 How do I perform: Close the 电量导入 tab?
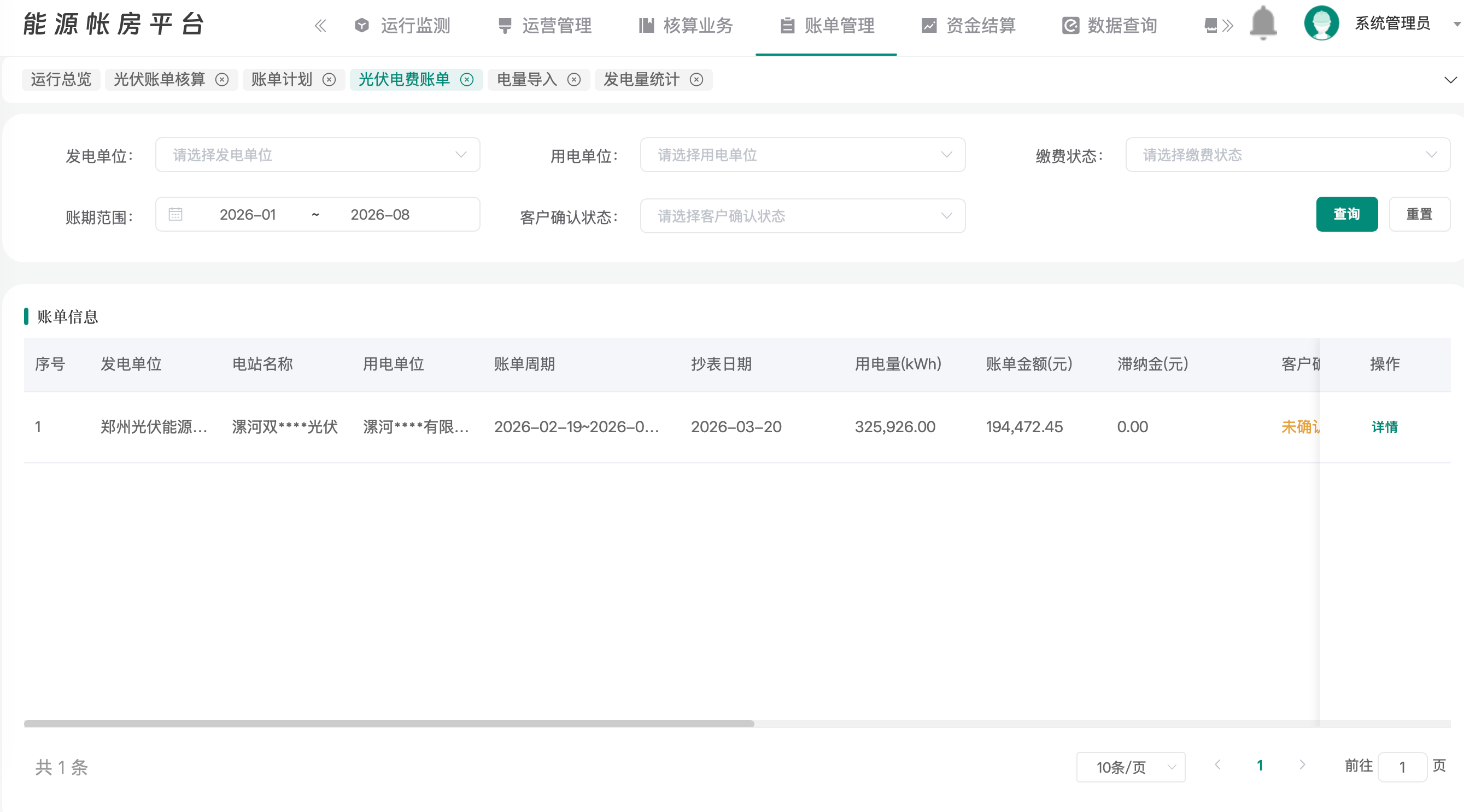(x=574, y=80)
